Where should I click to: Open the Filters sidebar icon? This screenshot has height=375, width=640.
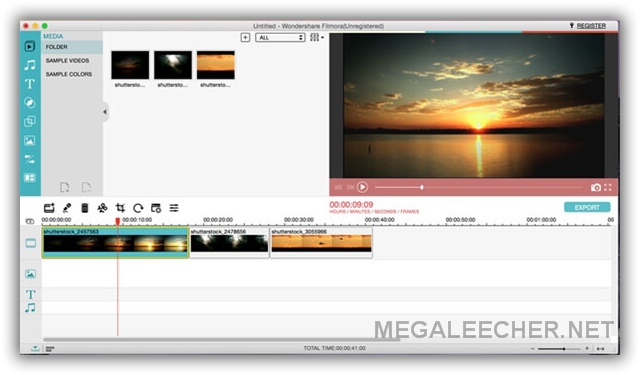pos(30,103)
